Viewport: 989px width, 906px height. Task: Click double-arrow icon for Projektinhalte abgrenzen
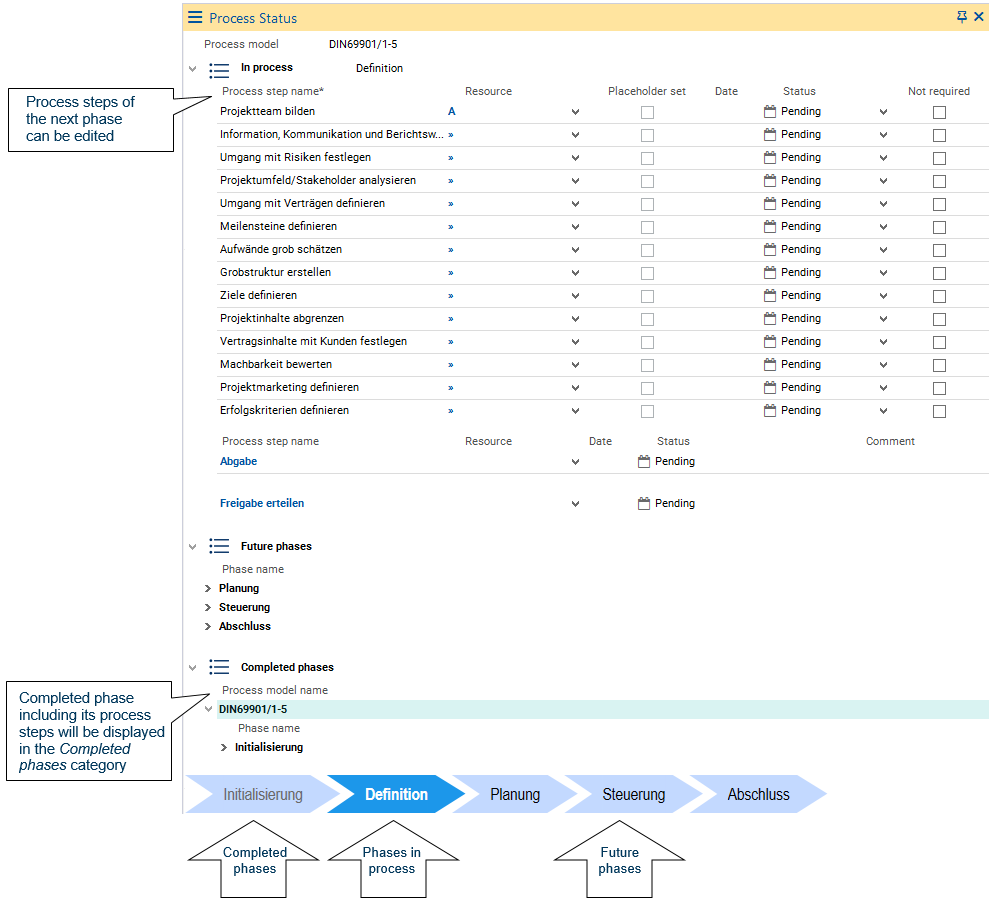click(451, 319)
